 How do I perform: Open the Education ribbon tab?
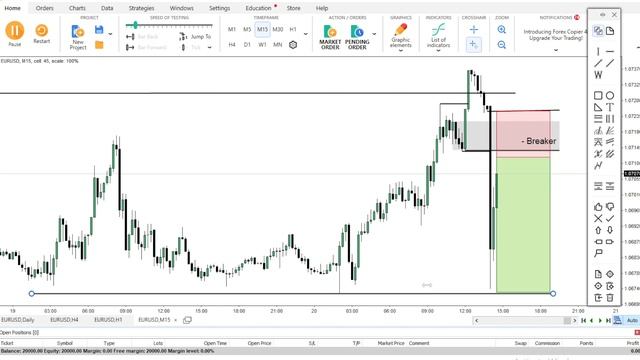(x=258, y=8)
